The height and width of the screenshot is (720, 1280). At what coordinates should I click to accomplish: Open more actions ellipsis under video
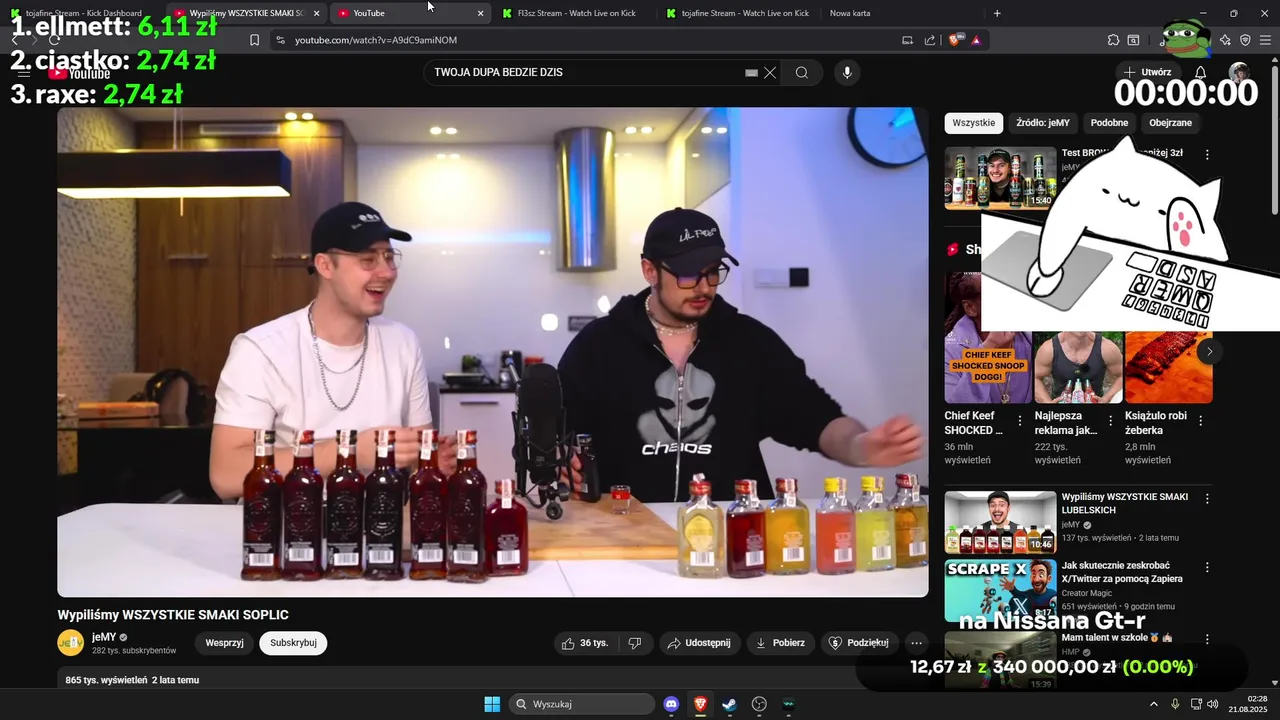click(x=917, y=643)
